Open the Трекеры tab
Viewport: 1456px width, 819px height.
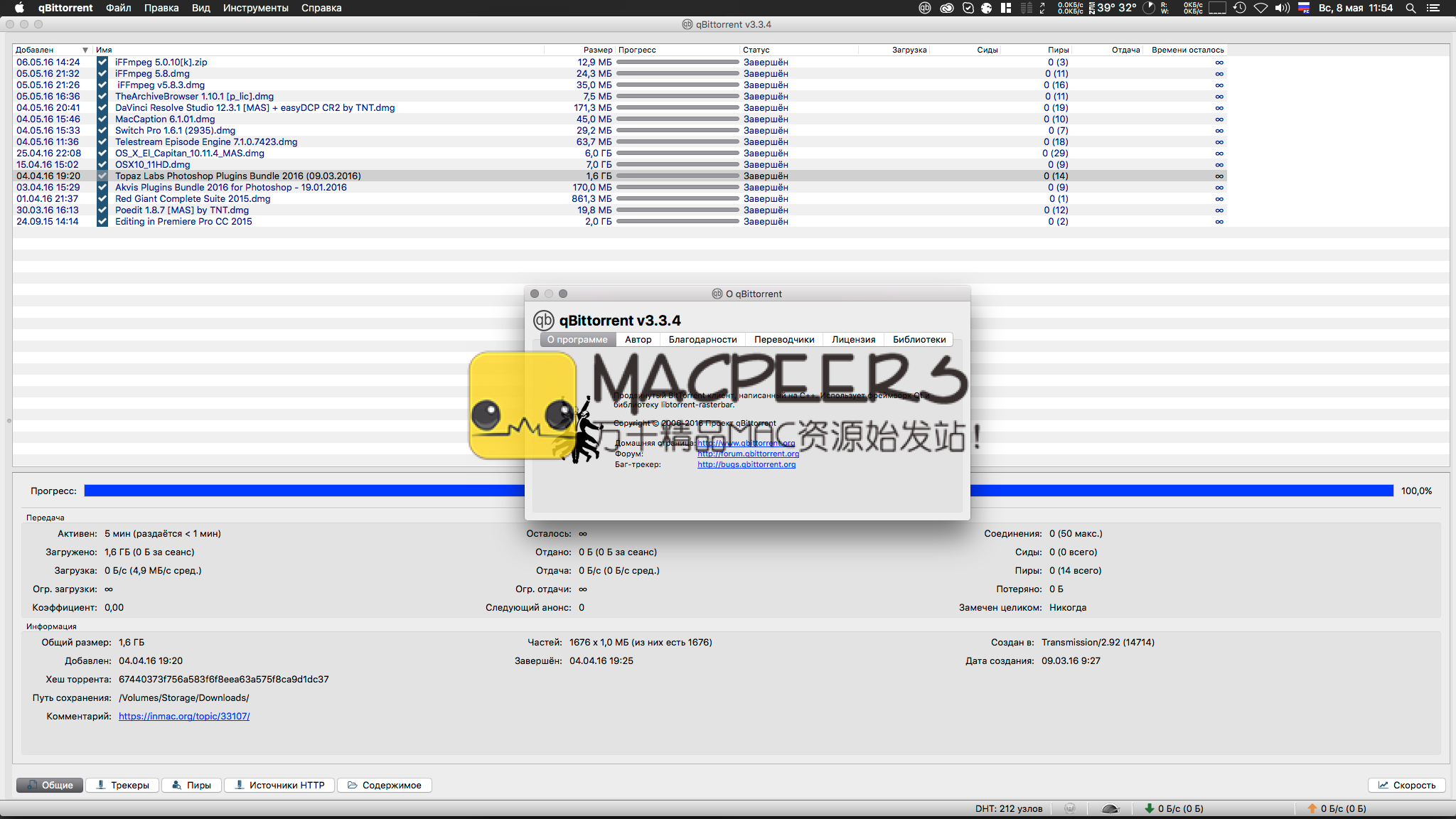[x=122, y=785]
